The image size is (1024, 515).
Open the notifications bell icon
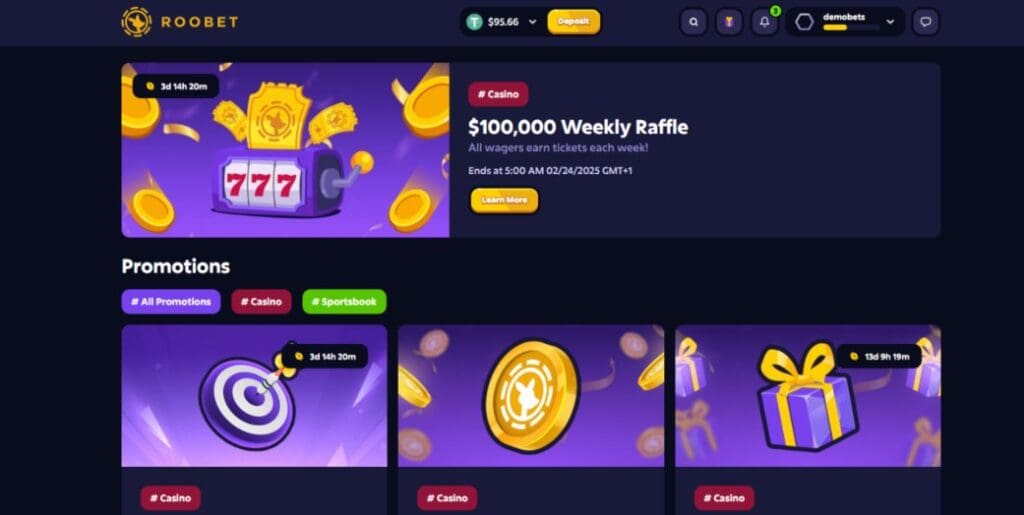(765, 22)
